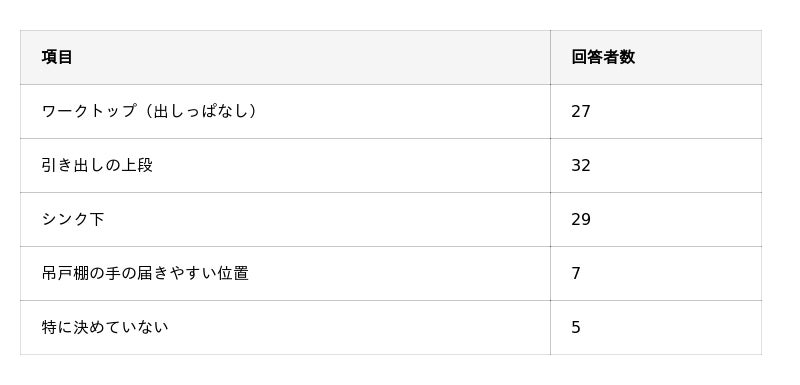
Task: Click the value 7 cell
Action: 656,274
